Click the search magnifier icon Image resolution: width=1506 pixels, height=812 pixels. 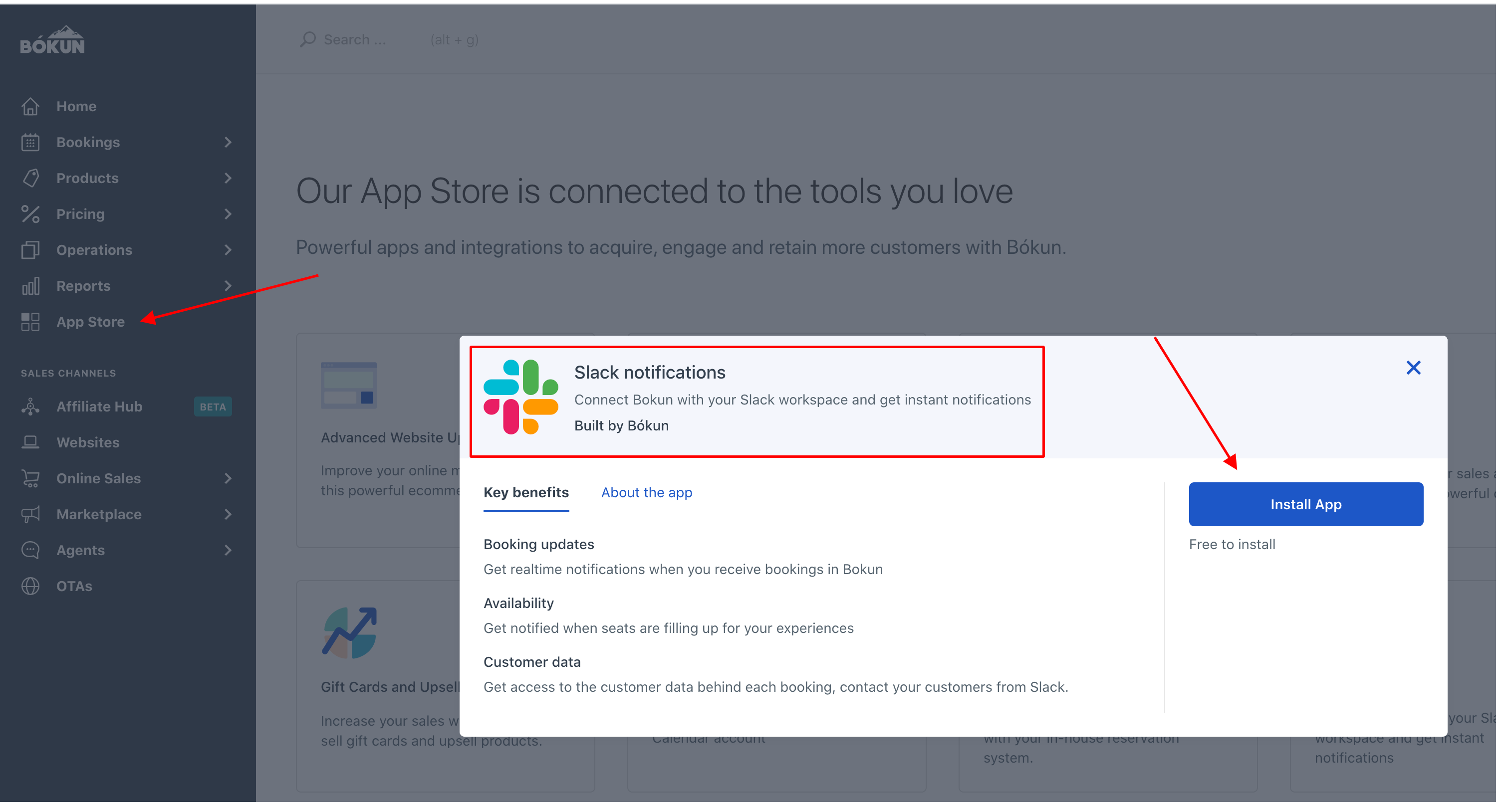[310, 40]
